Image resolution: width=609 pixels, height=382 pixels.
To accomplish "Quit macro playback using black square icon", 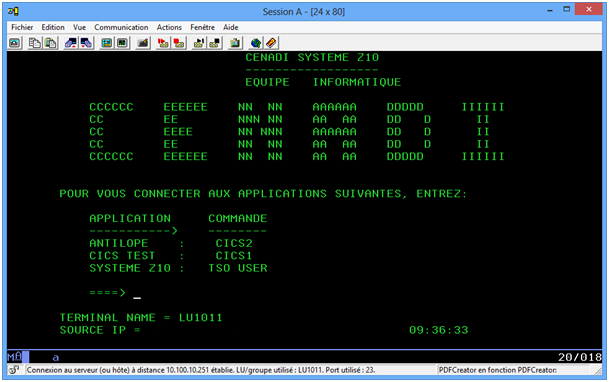I will tap(214, 43).
